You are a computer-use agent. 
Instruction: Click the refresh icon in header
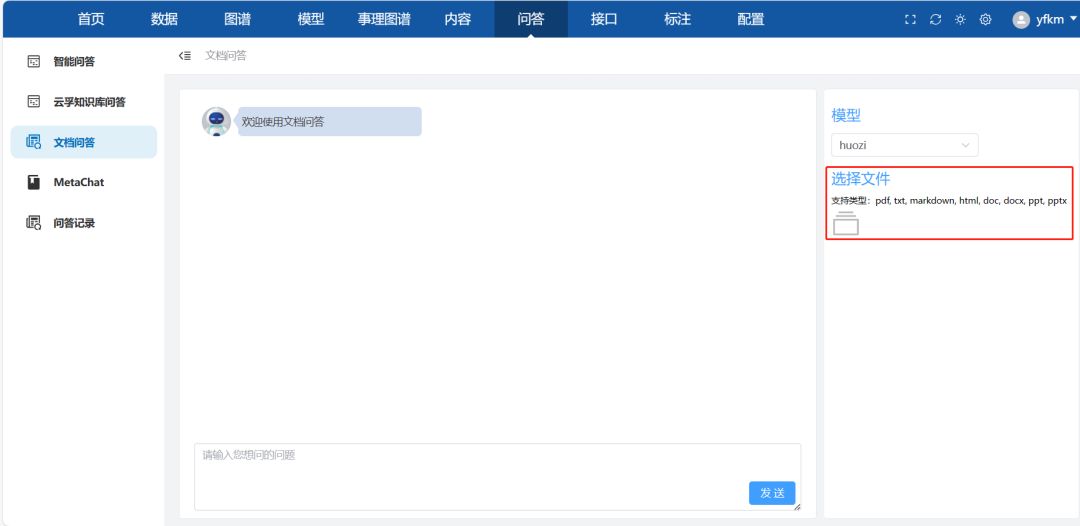tap(935, 20)
